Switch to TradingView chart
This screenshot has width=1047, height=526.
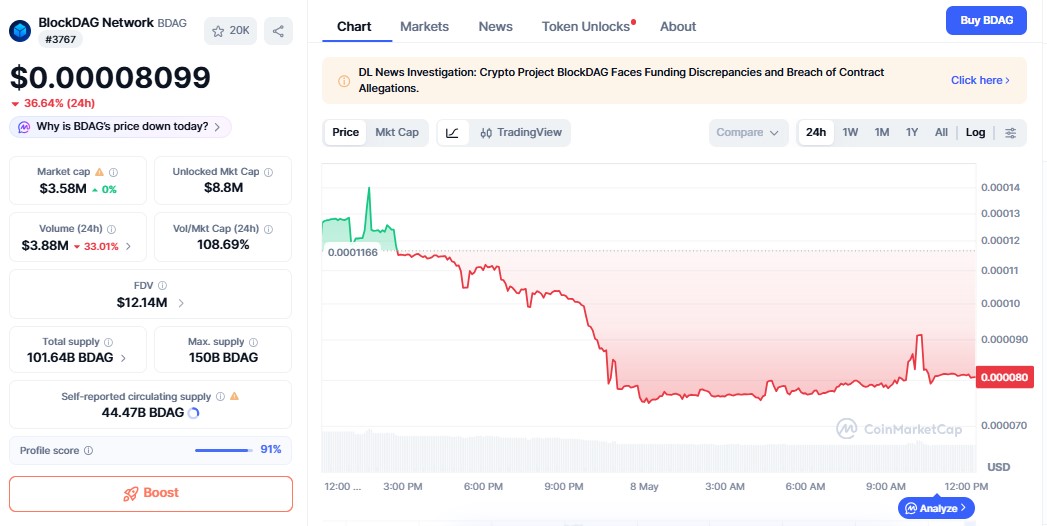[521, 132]
